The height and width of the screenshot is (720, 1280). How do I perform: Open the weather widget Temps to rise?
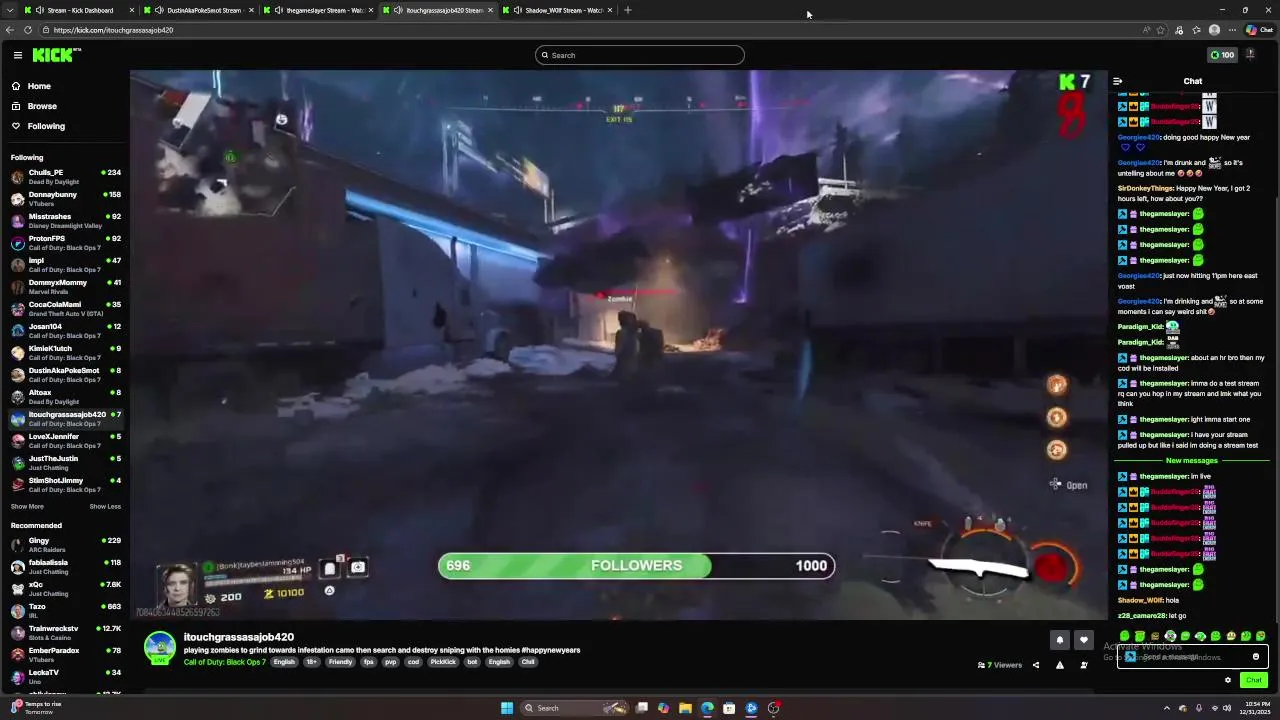click(35, 708)
